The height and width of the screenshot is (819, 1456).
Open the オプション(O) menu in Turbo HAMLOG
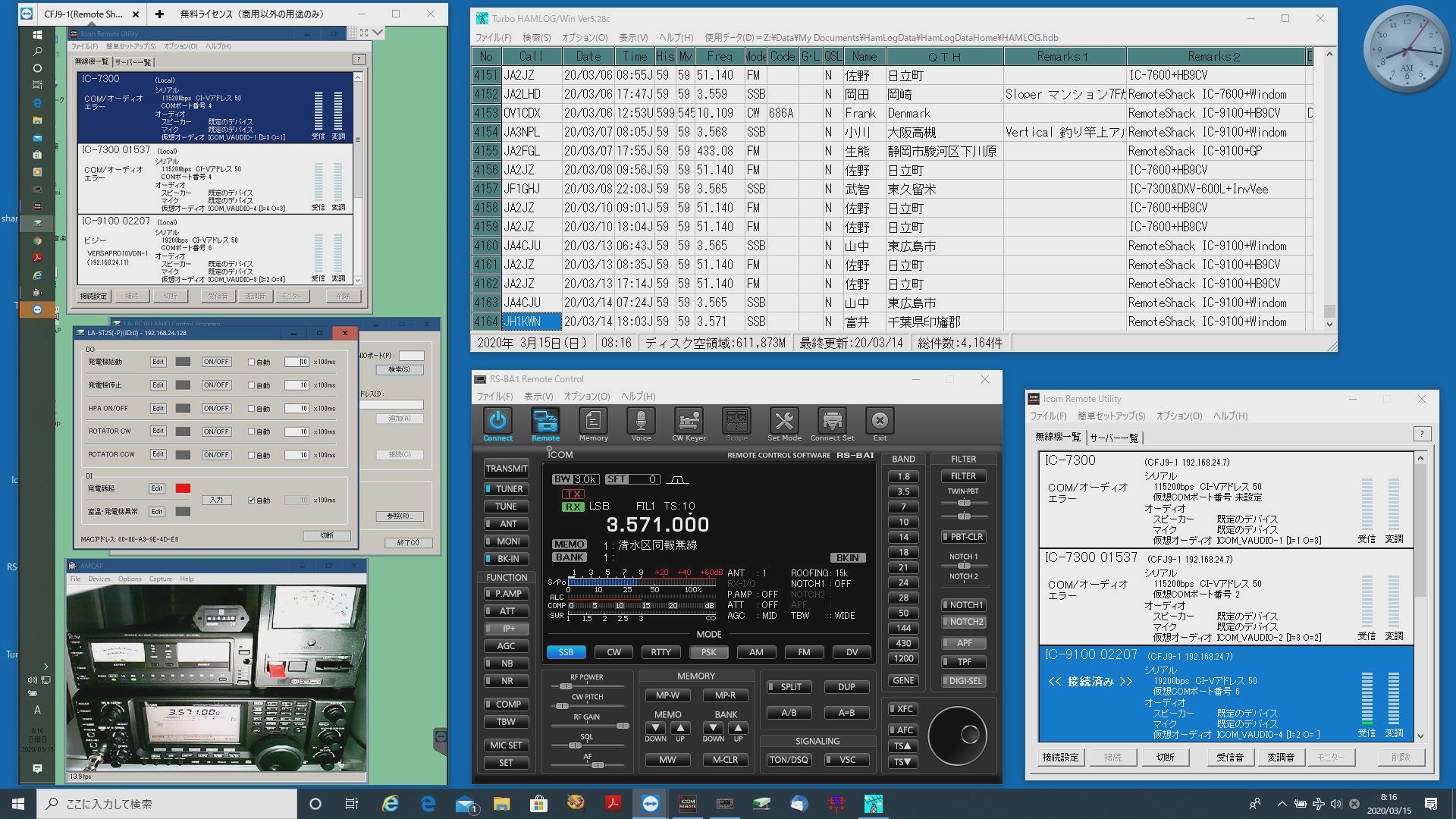[584, 37]
